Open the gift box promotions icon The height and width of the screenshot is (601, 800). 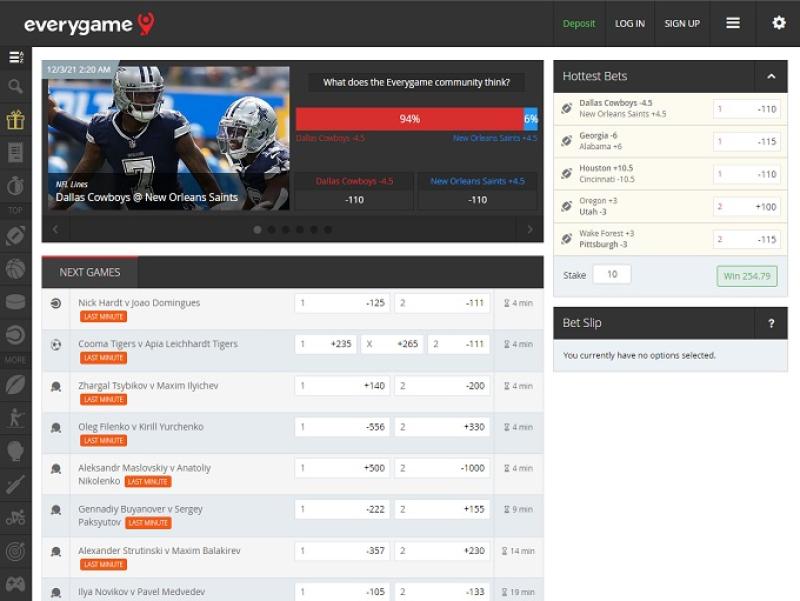(15, 120)
